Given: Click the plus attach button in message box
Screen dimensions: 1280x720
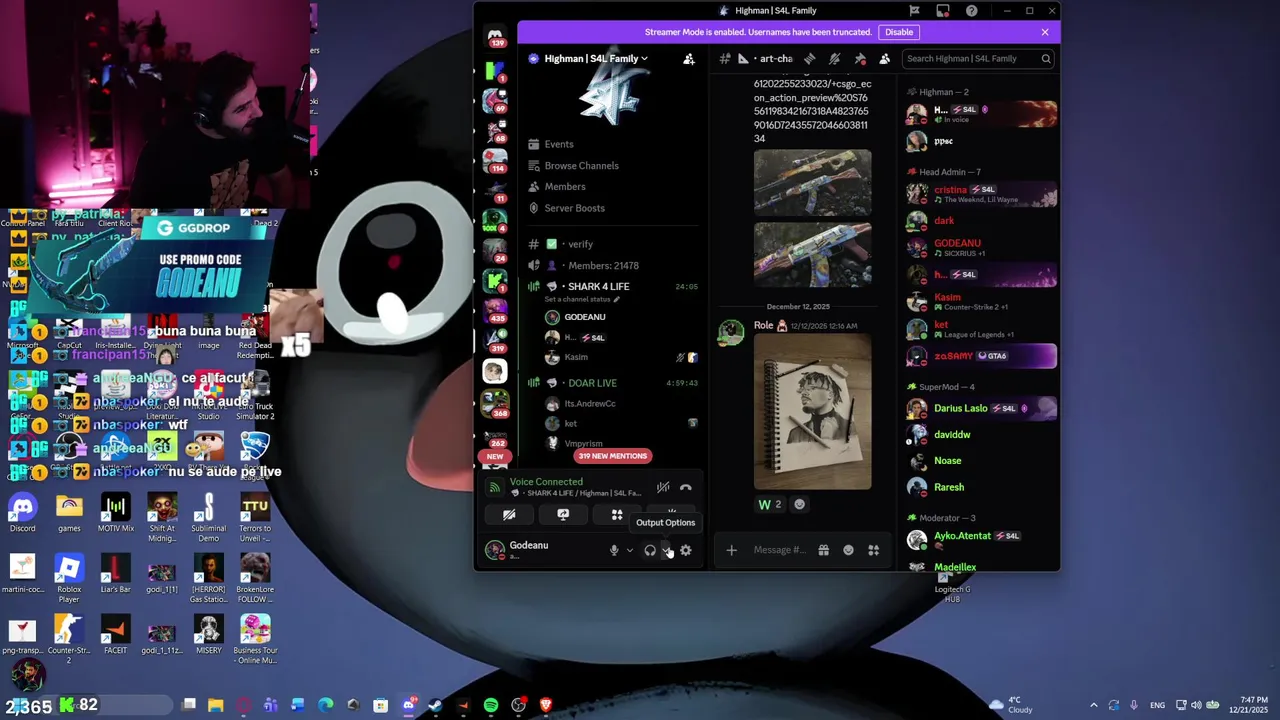Looking at the screenshot, I should (731, 550).
